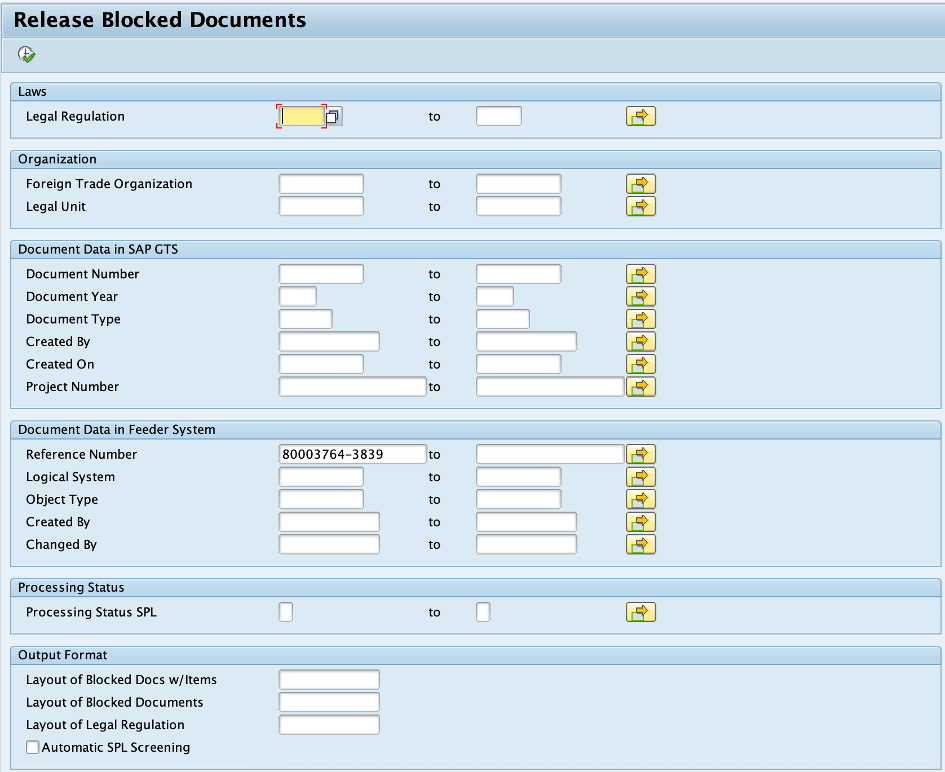This screenshot has width=945, height=772.
Task: Focus the Legal Regulation from field
Action: click(302, 116)
